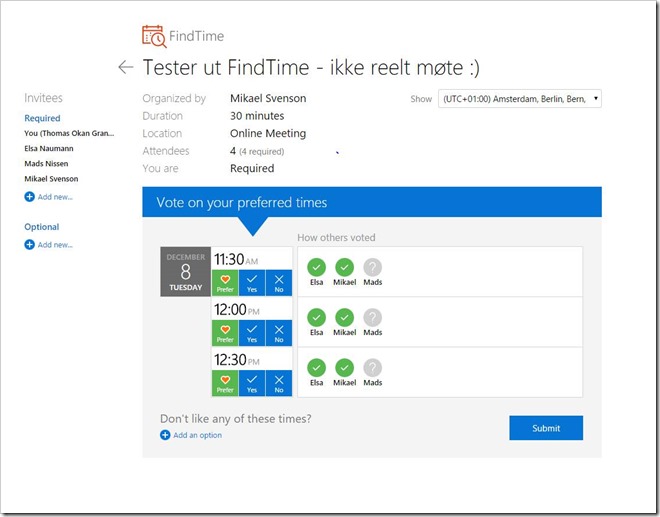
Task: Click Mads' pending vote icon for 12:00 PM
Action: point(373,317)
